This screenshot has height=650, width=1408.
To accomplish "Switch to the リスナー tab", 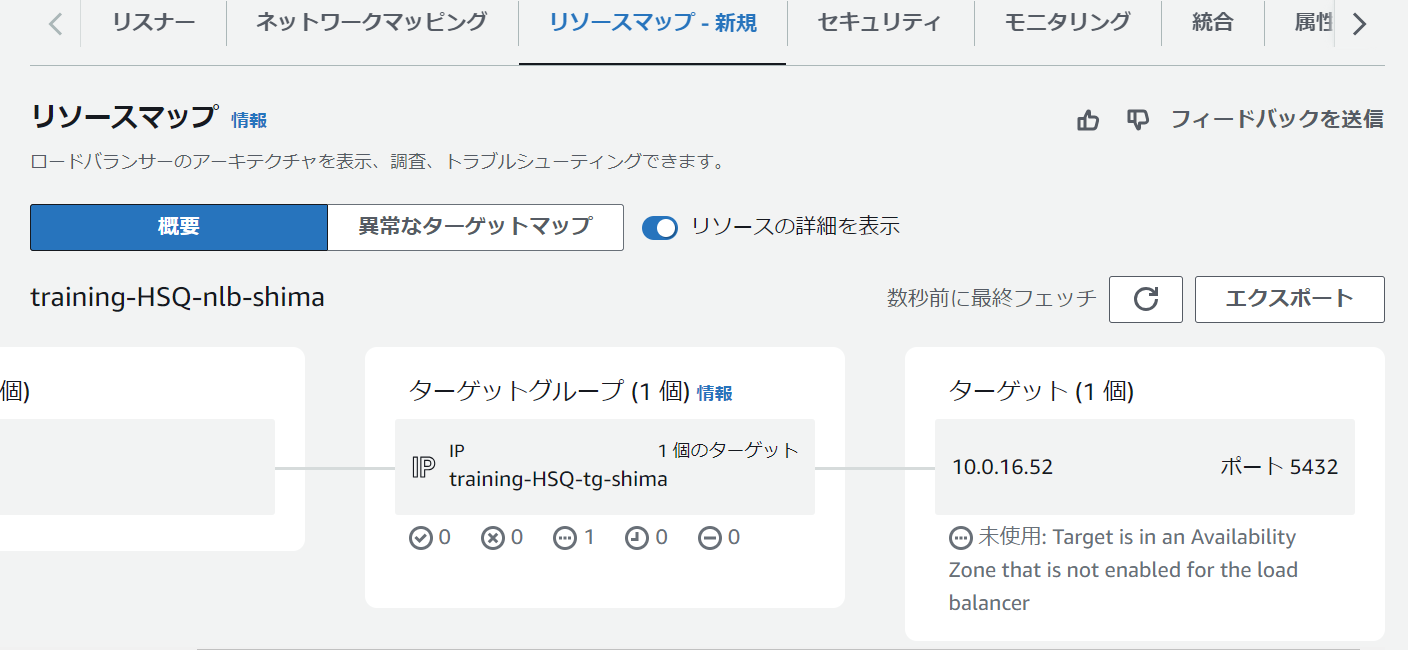I will pos(153,22).
